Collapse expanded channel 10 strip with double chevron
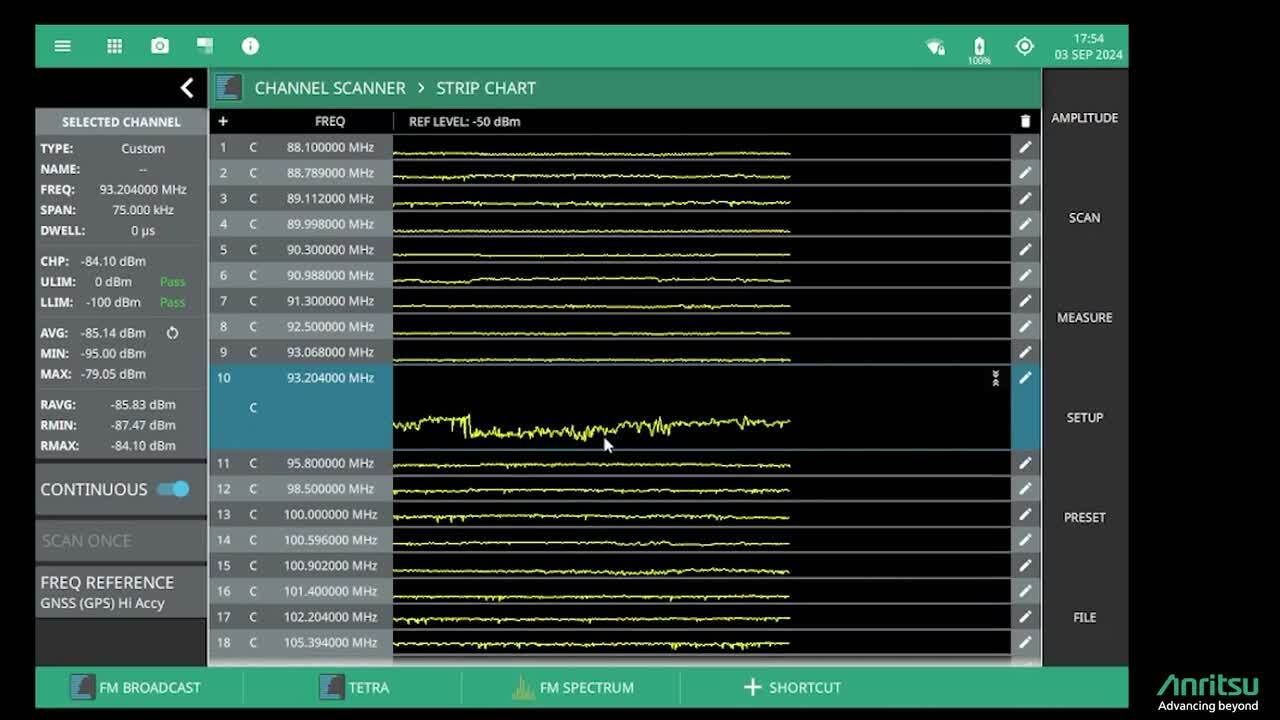 (x=995, y=378)
